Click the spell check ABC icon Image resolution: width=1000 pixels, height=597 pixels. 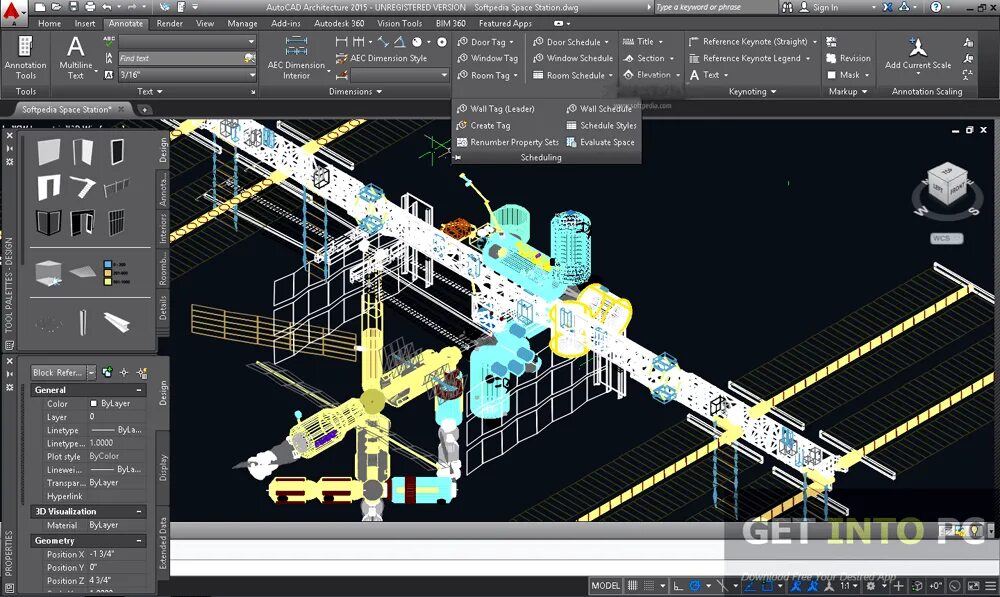(108, 41)
